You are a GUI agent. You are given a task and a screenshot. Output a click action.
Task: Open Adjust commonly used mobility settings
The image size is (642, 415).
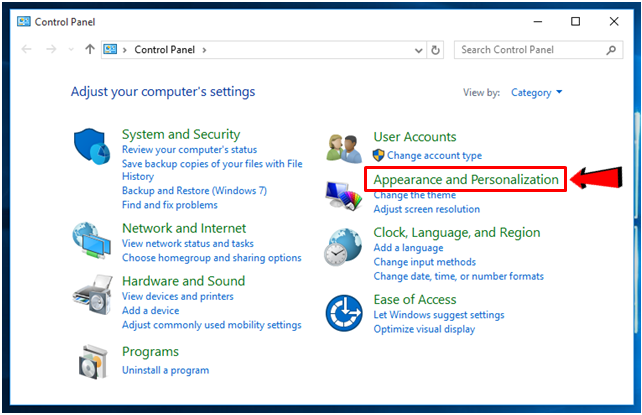pyautogui.click(x=212, y=325)
